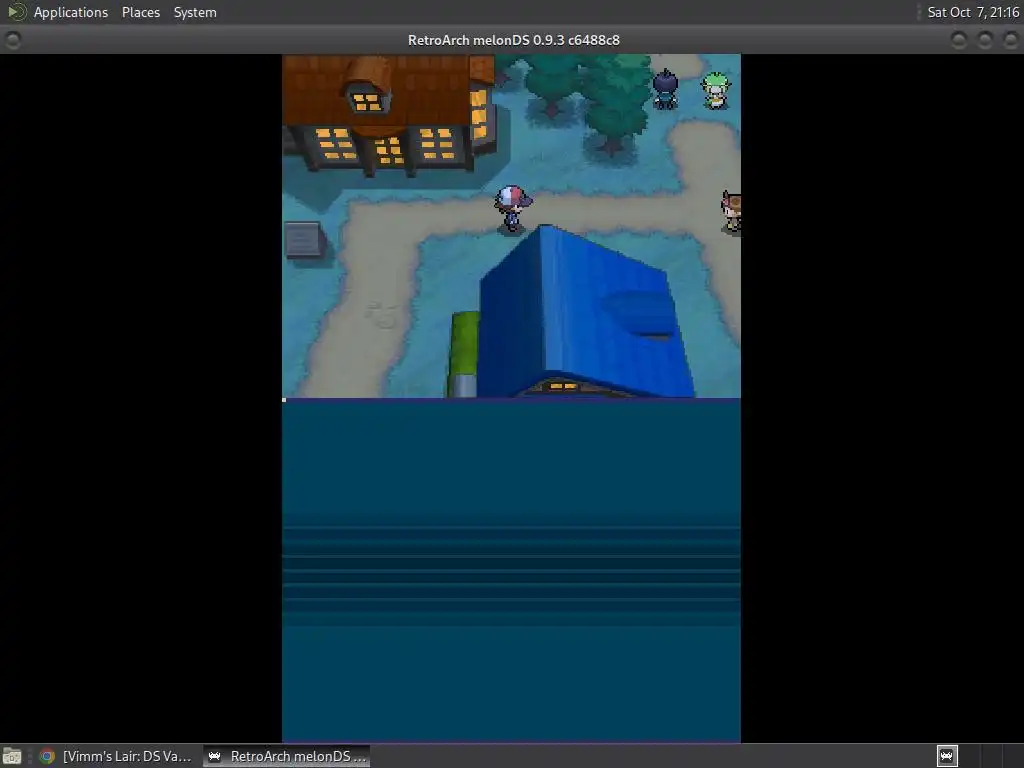Click the RetroArch melonDS taskbar item
This screenshot has height=768, width=1024.
click(x=287, y=756)
